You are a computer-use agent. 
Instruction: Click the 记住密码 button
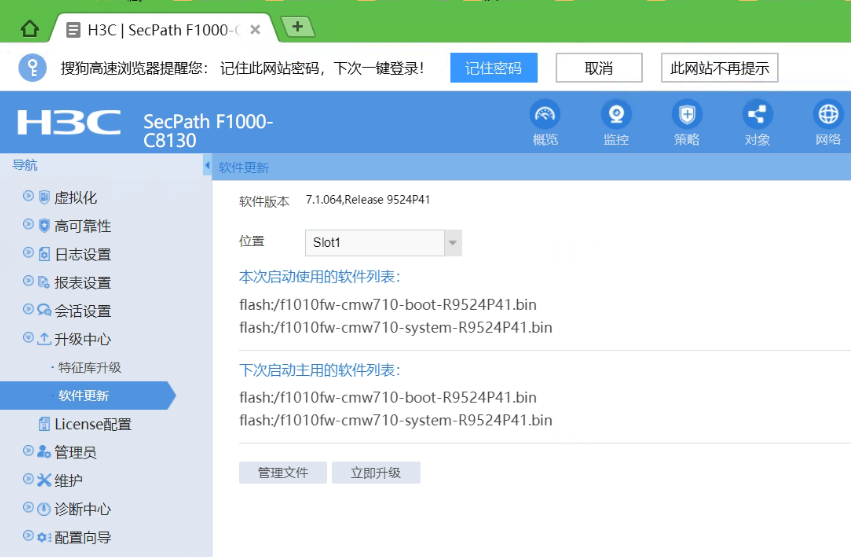point(493,68)
